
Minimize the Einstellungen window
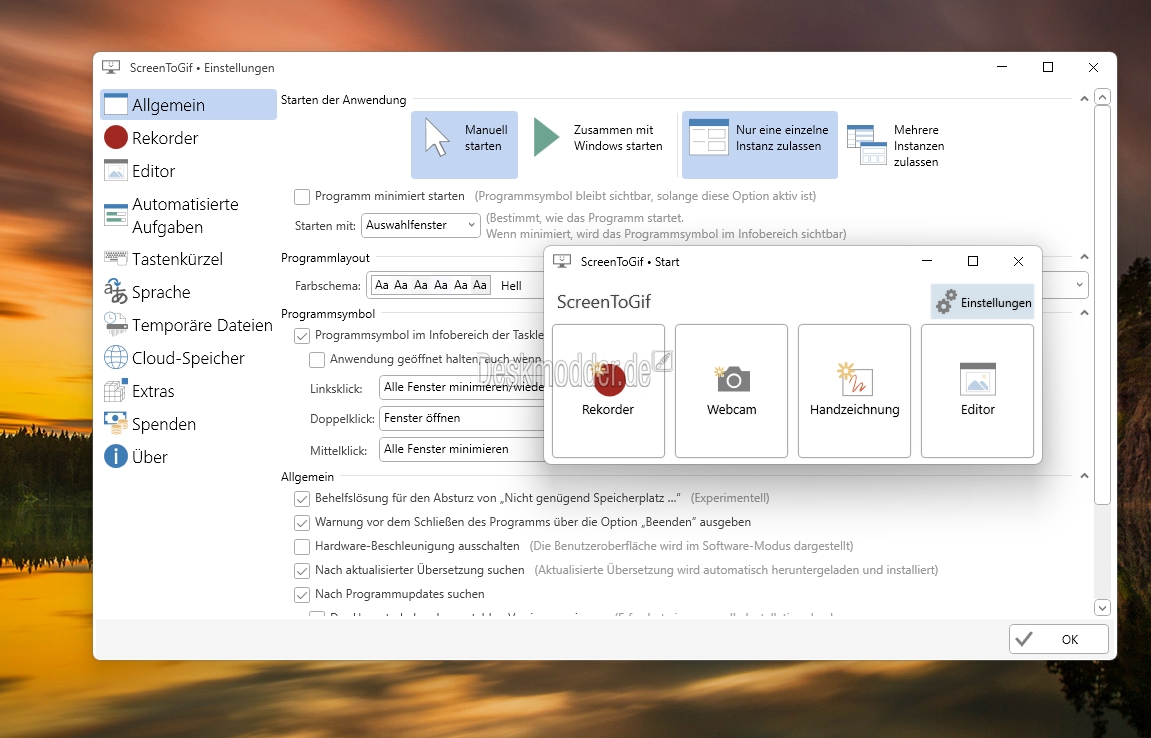(x=1003, y=68)
